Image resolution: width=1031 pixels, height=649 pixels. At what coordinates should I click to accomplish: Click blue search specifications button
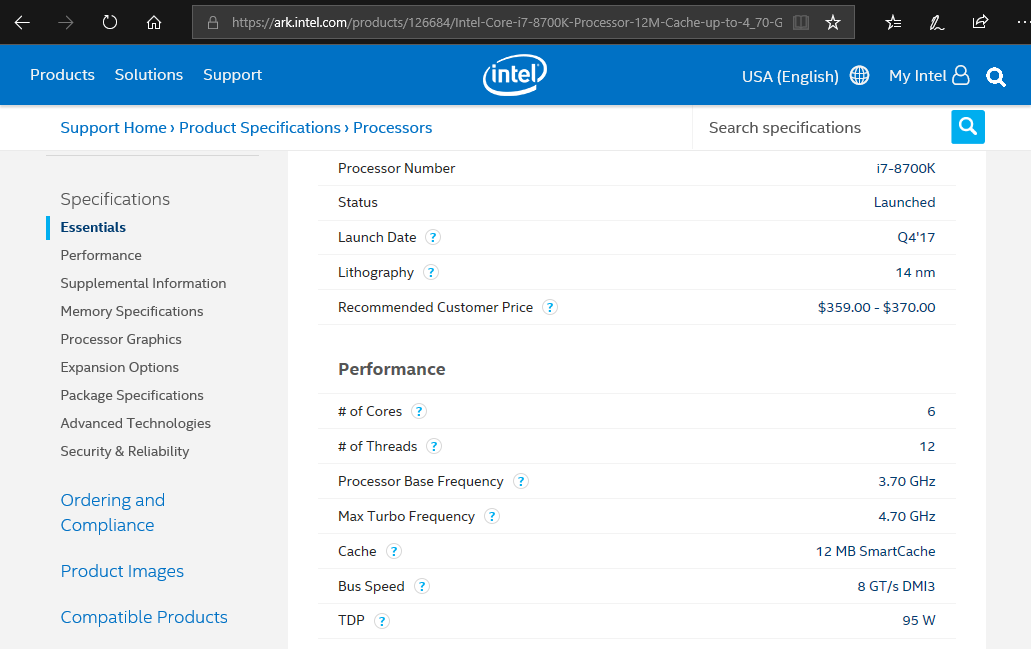pos(967,127)
